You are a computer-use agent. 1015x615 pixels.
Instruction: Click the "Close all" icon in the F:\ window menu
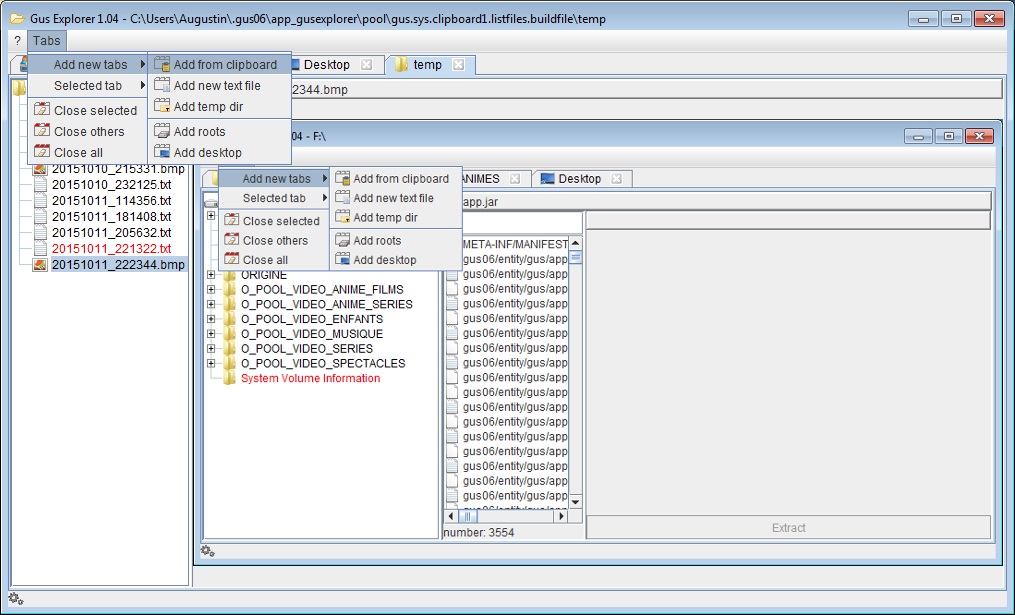pos(231,259)
